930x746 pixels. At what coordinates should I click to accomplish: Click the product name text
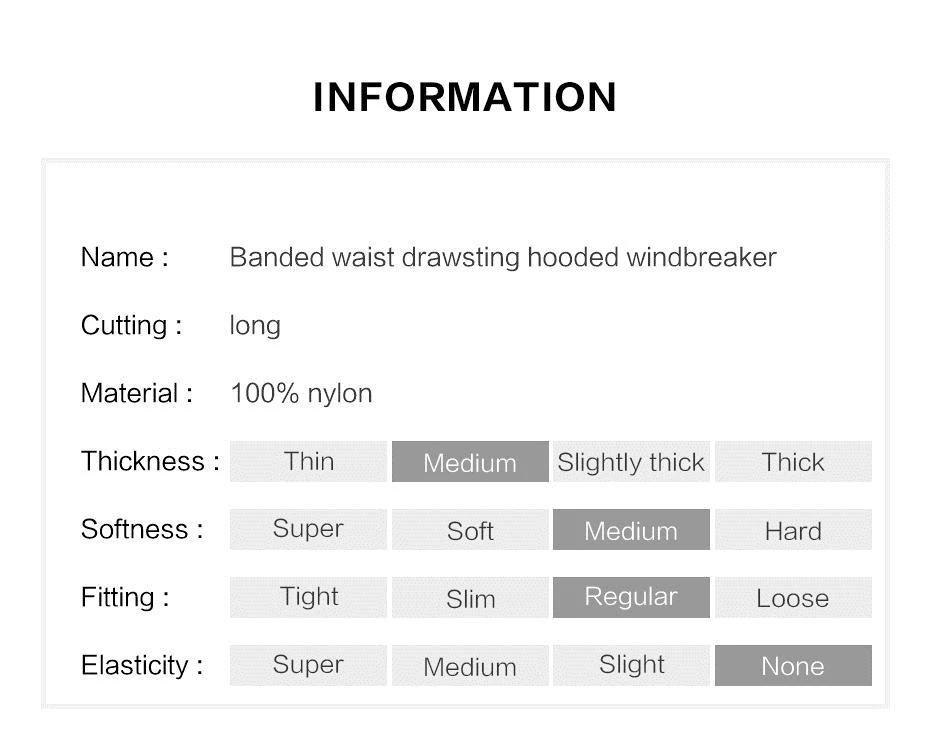point(503,257)
